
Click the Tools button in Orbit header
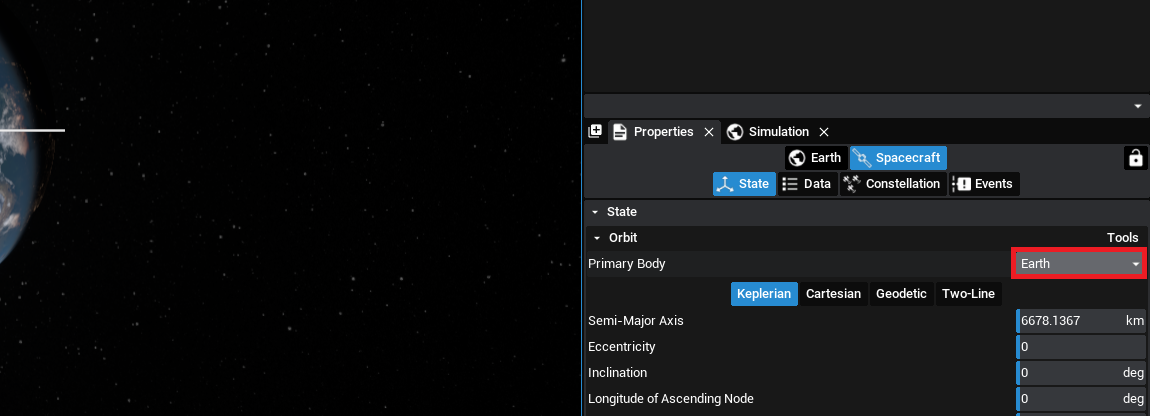click(1122, 238)
